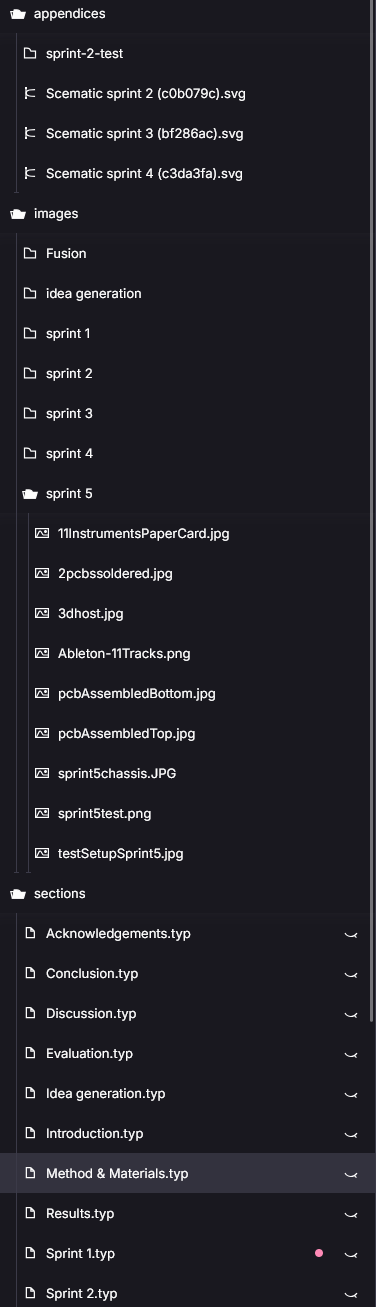Click status marker at right of Acknowledgements.typ
Screen dimensions: 376x1307
coord(351,934)
